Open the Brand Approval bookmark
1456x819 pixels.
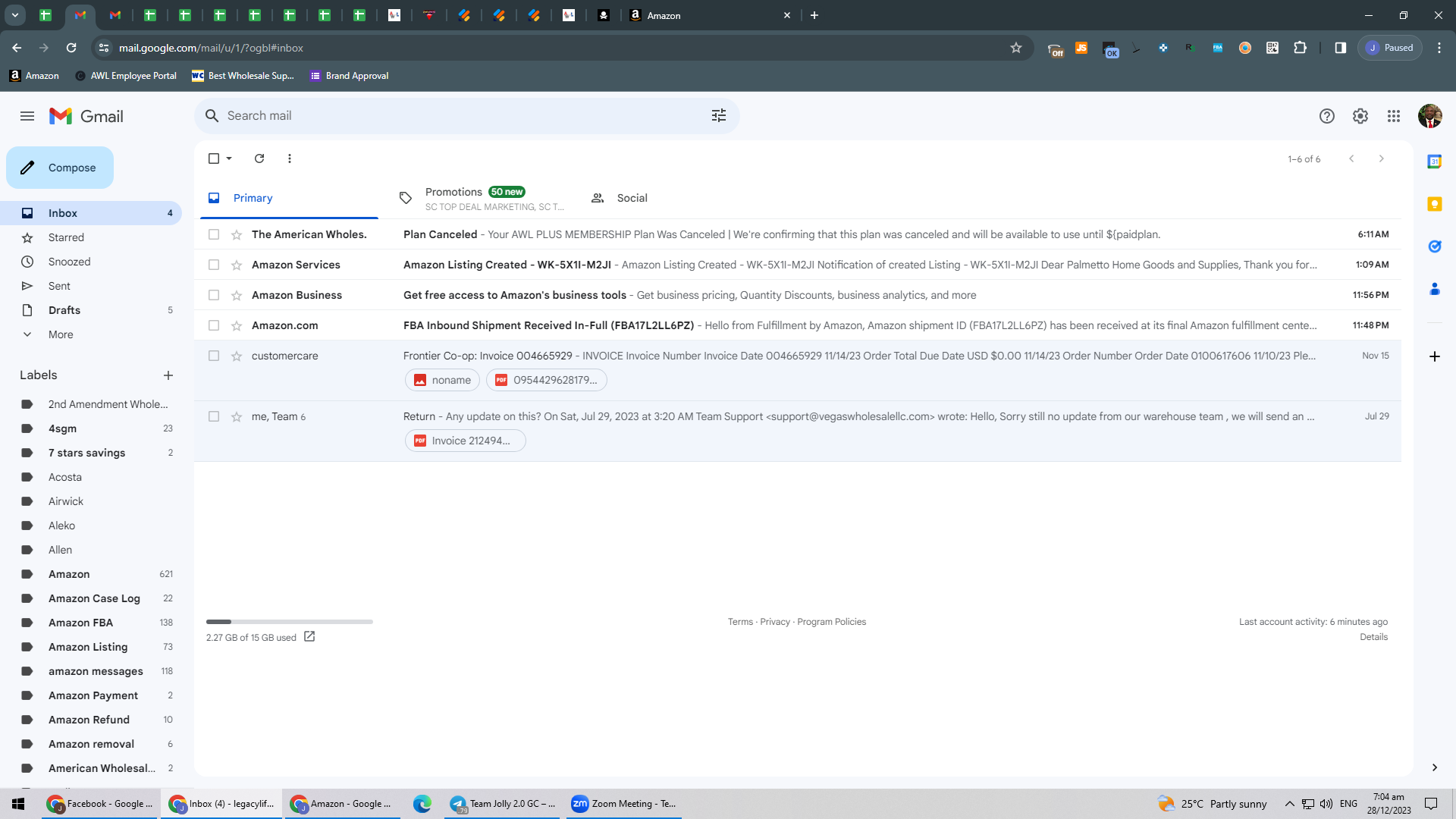[349, 76]
